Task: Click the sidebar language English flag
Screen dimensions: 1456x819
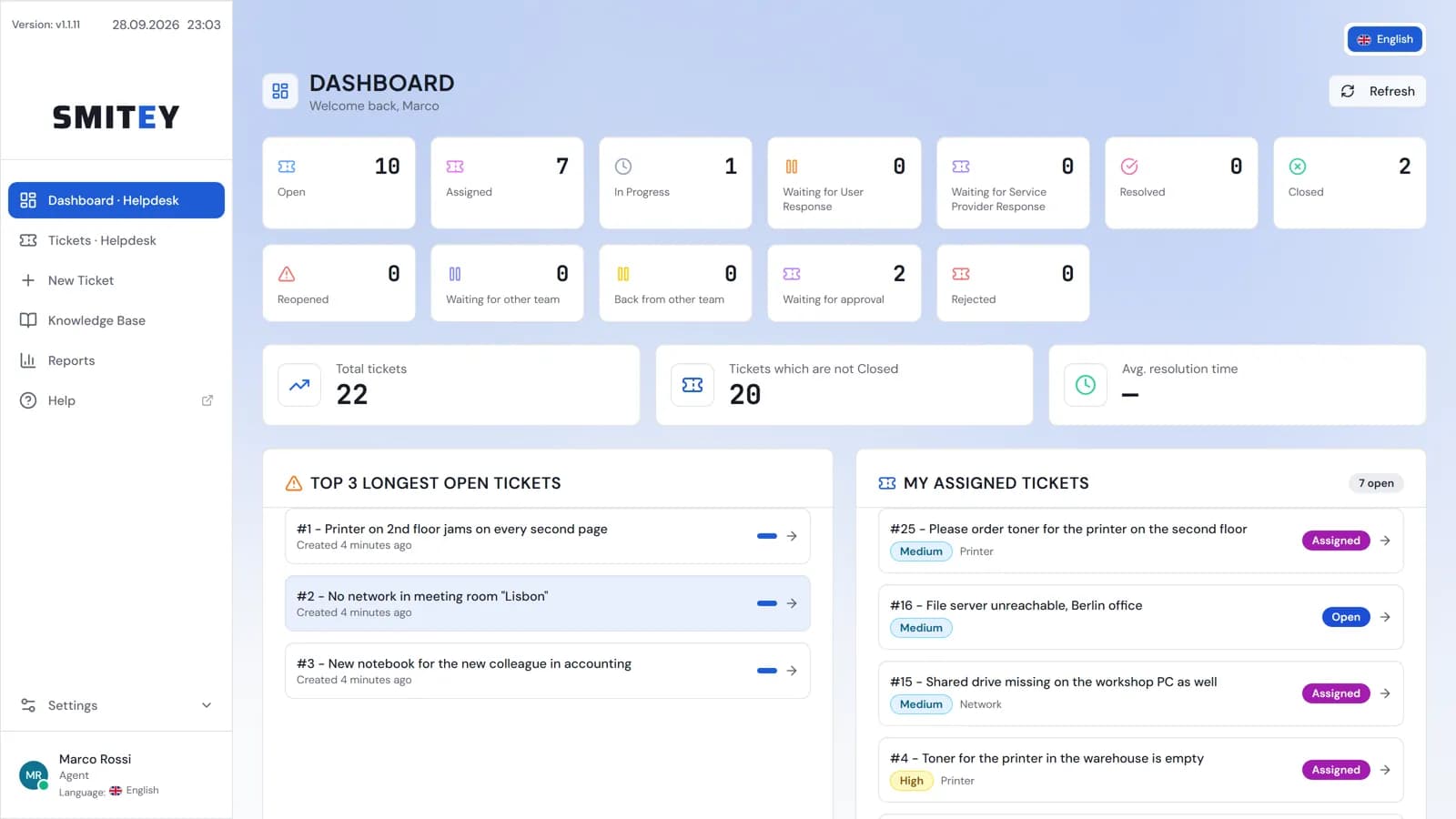Action: (116, 791)
